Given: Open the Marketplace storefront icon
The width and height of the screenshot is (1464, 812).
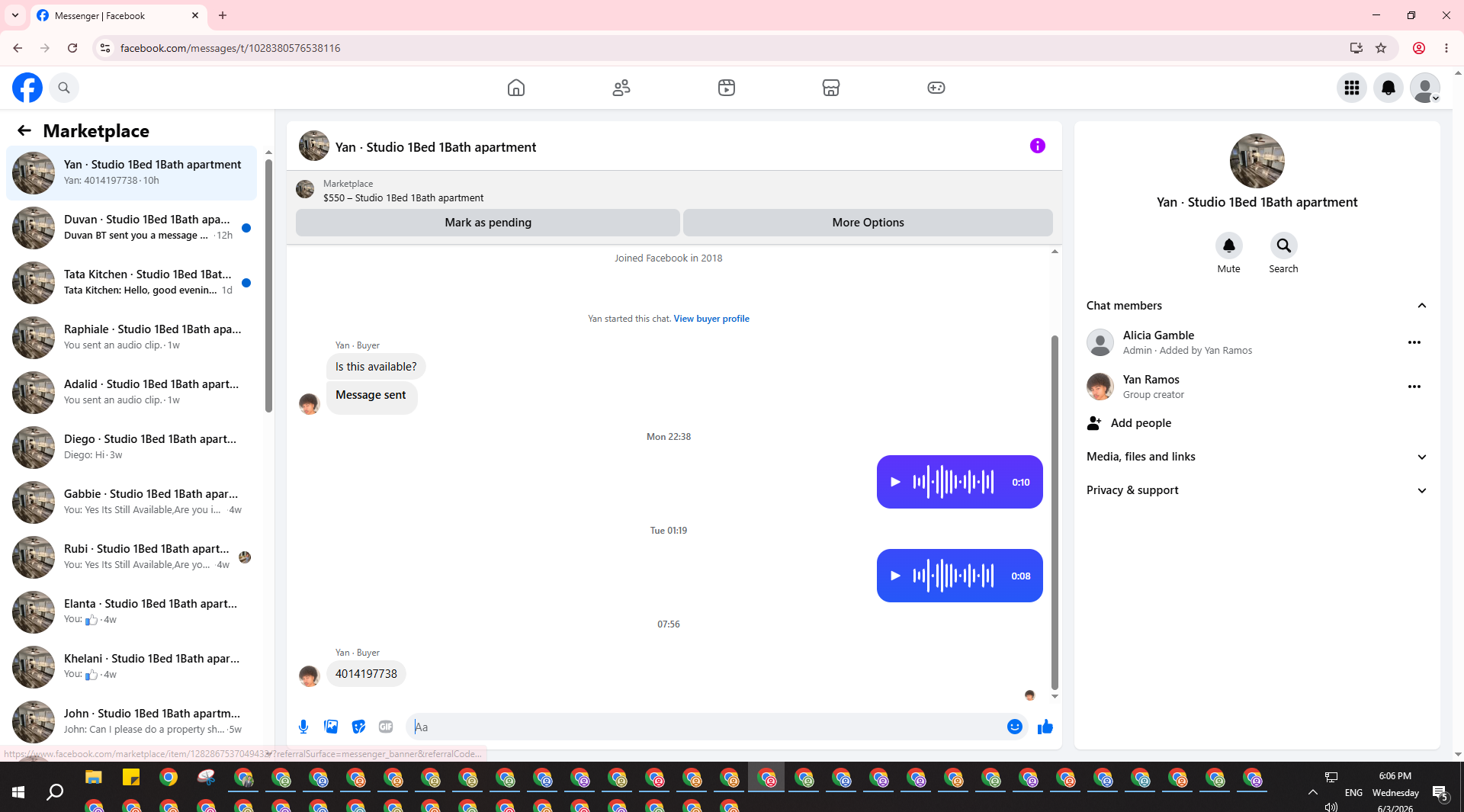Looking at the screenshot, I should click(831, 88).
